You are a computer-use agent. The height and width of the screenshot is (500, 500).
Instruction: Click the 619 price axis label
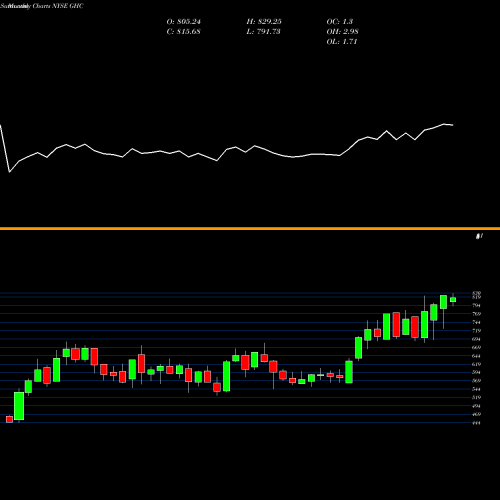click(x=476, y=364)
